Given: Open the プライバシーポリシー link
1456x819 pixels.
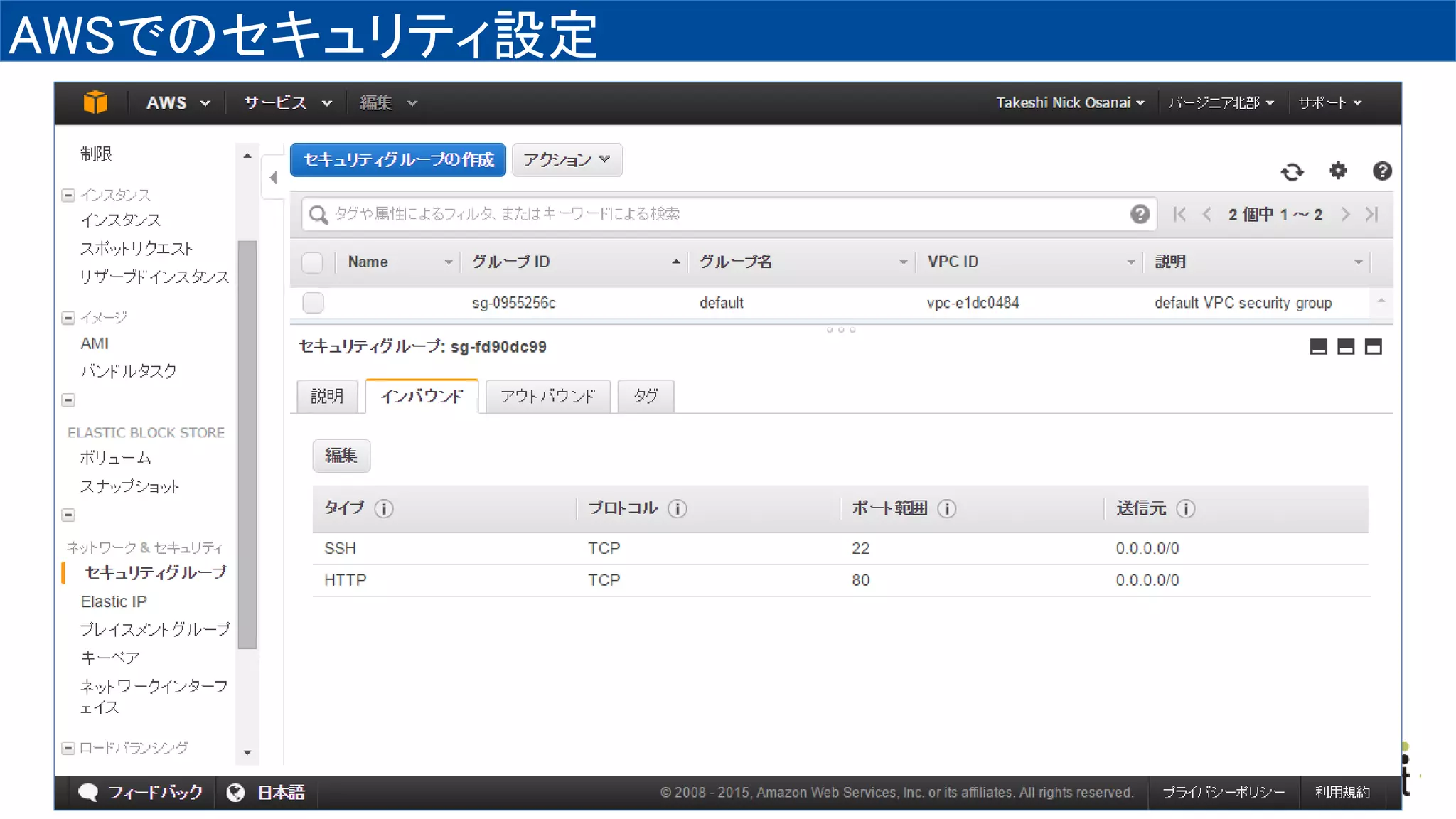Looking at the screenshot, I should 1224,793.
